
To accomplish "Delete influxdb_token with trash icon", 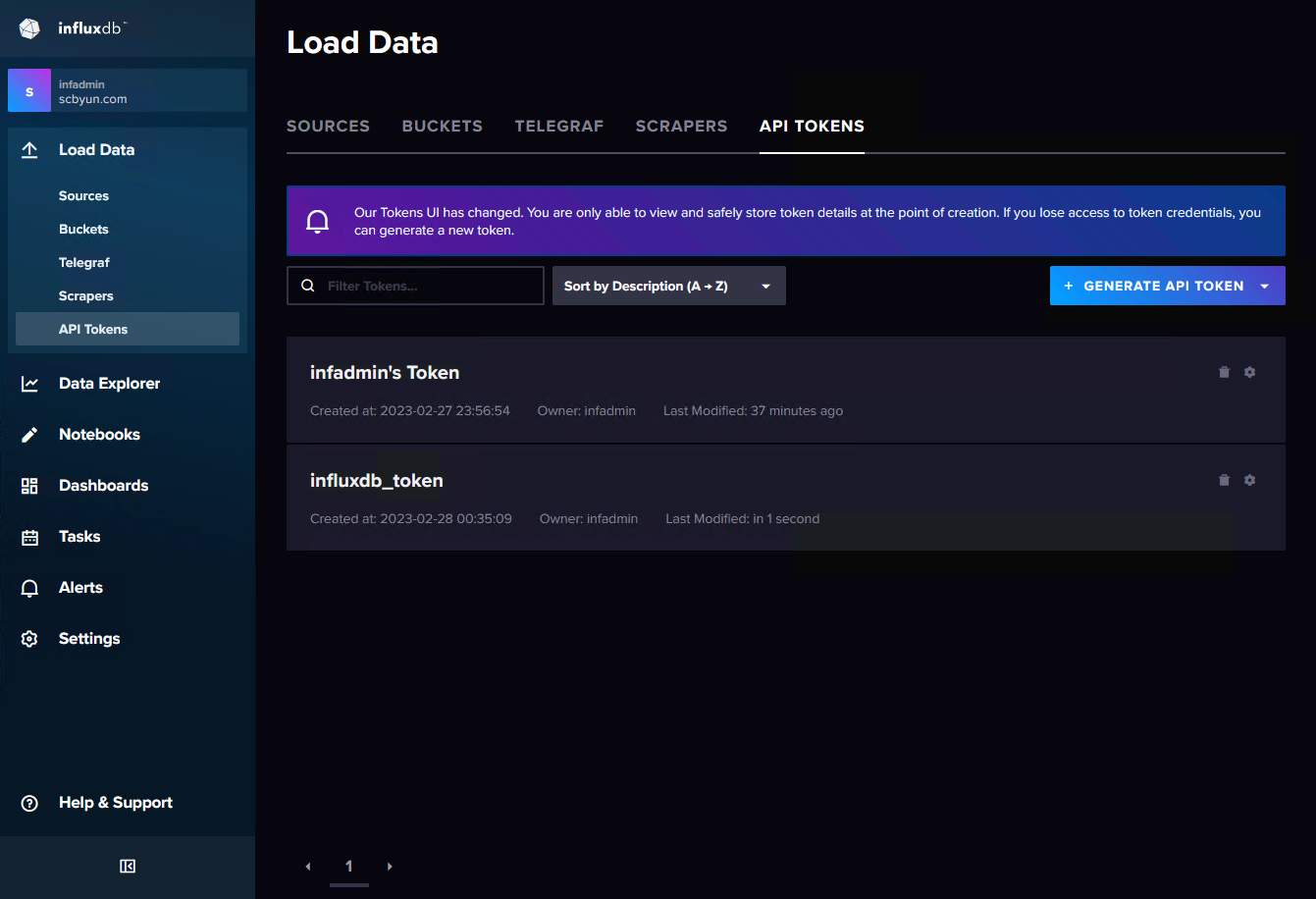I will (x=1224, y=480).
